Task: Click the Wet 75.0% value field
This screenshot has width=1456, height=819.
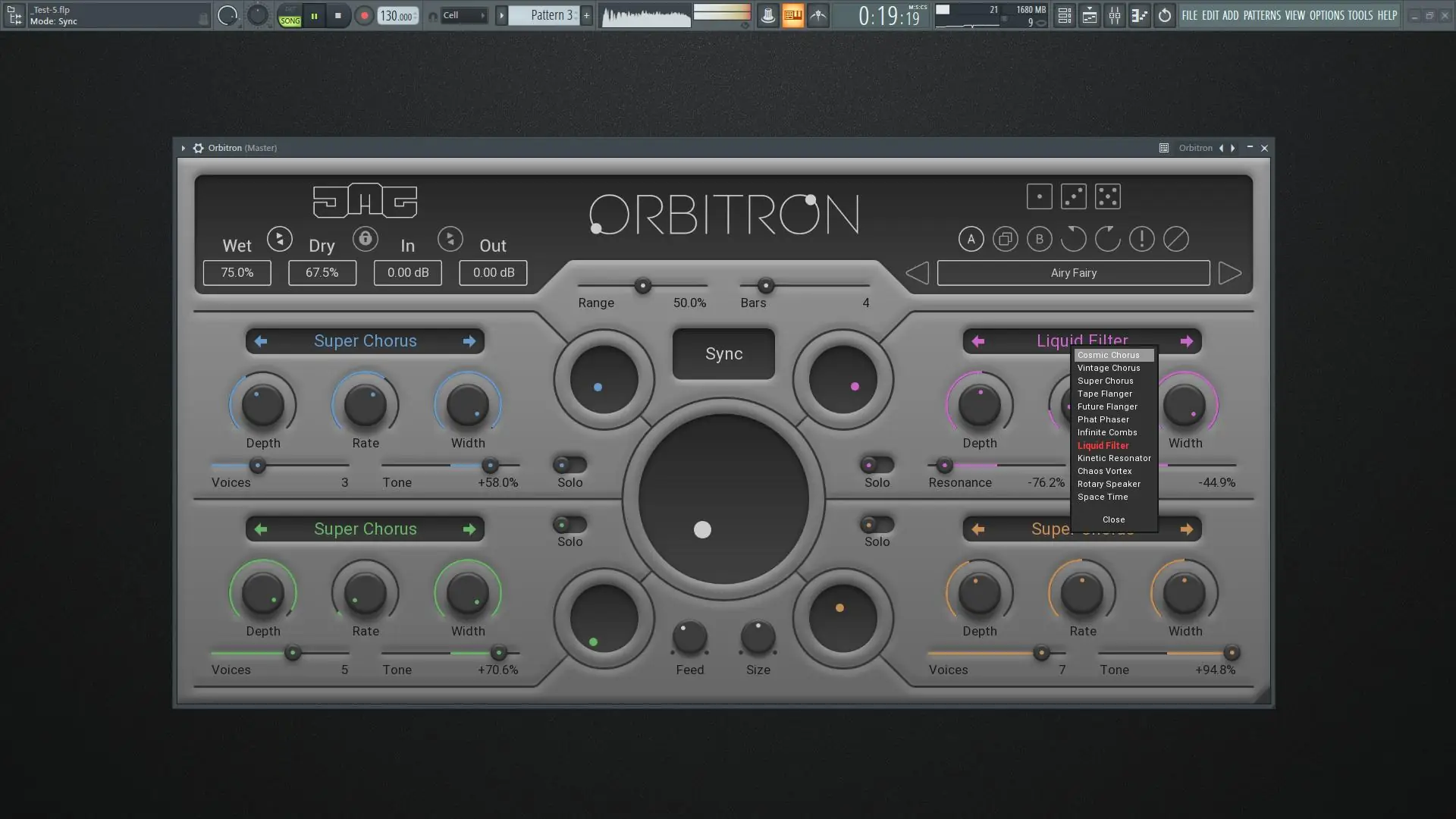Action: (237, 273)
